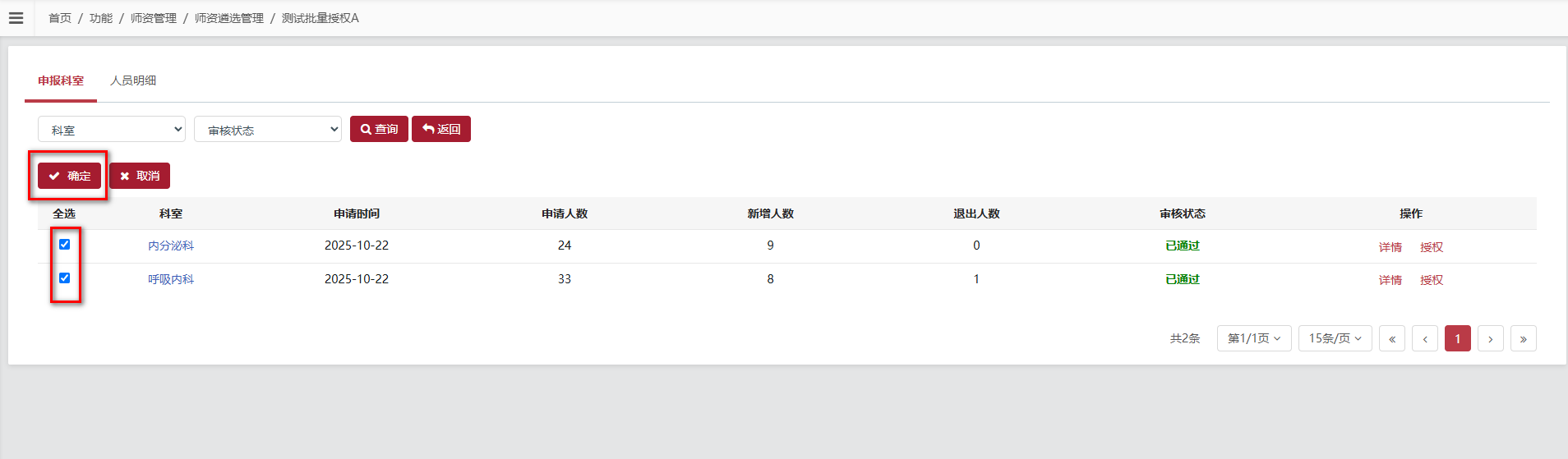
Task: Click the 返回 back button
Action: tap(441, 129)
